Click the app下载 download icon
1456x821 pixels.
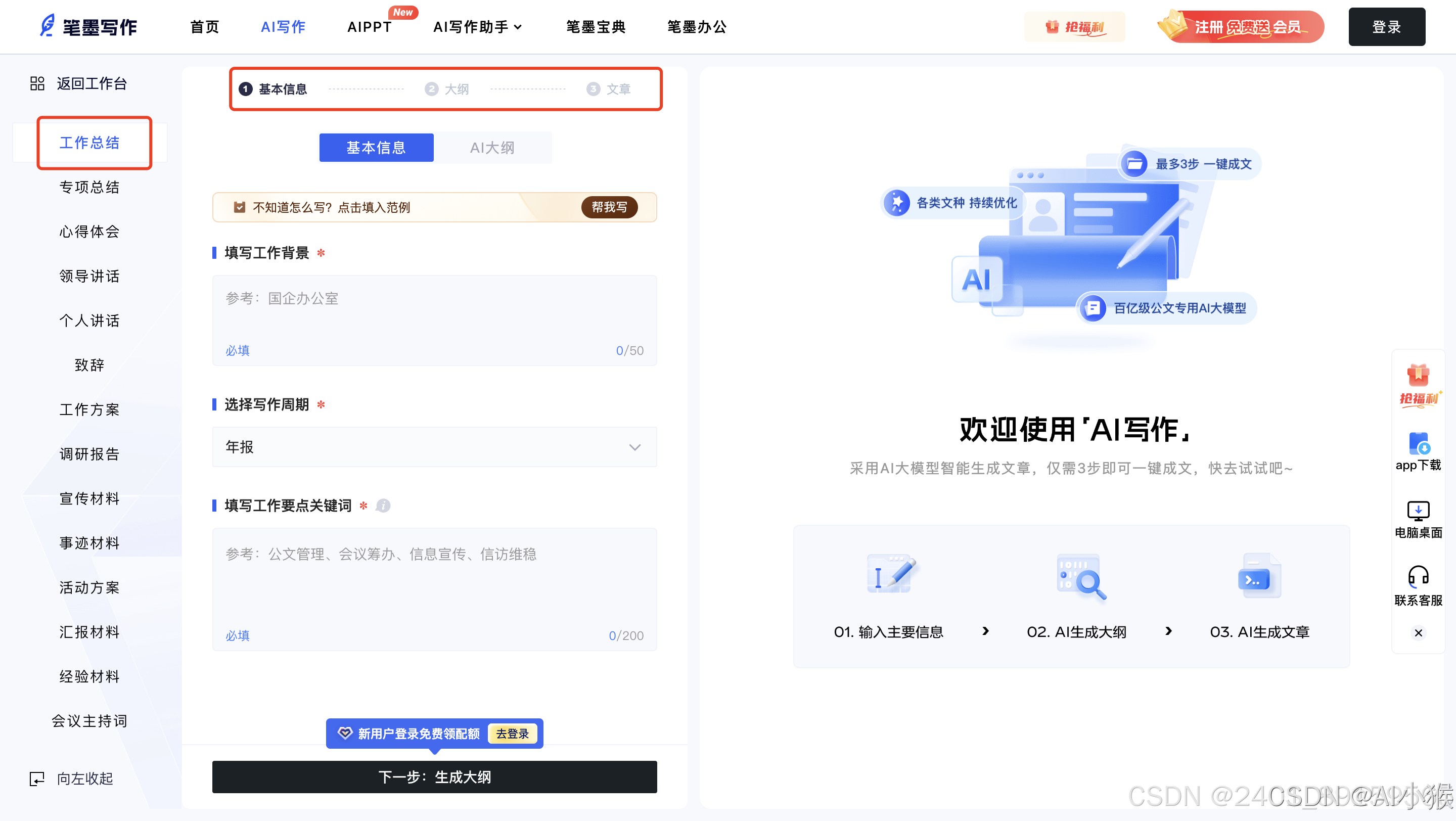tap(1418, 444)
